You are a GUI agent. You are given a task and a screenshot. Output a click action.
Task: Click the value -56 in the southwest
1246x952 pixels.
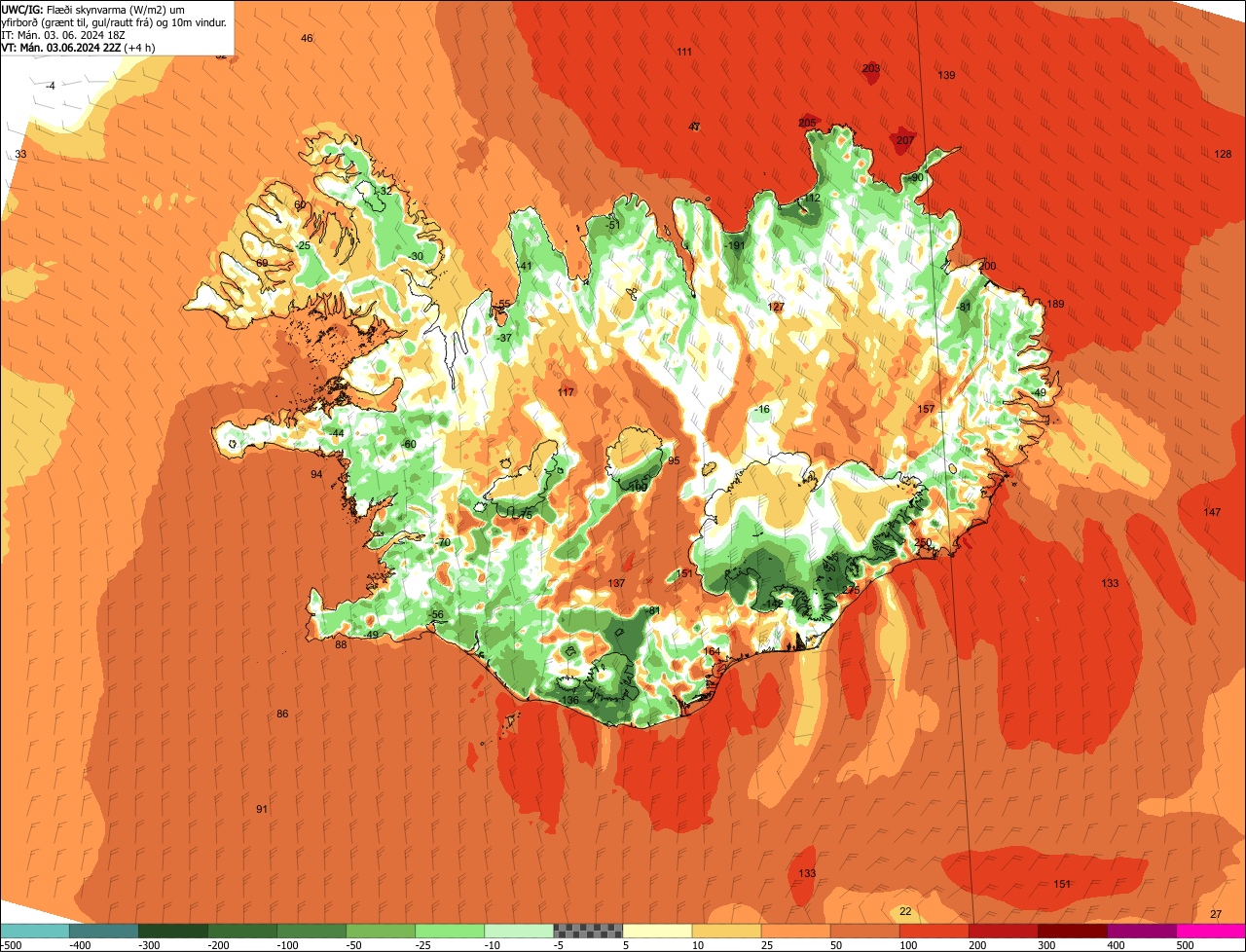(x=436, y=614)
